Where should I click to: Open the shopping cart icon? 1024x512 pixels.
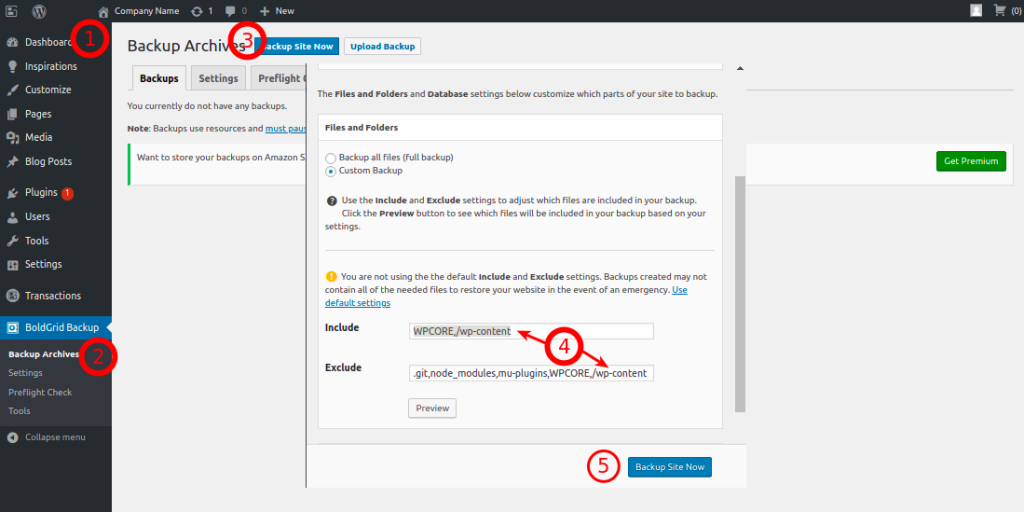point(999,10)
